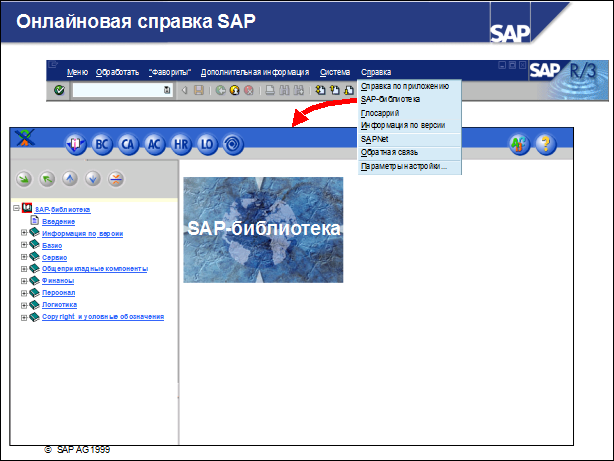Click the HR round toolbar icon
Screen dimensions: 614x461
coord(180,144)
